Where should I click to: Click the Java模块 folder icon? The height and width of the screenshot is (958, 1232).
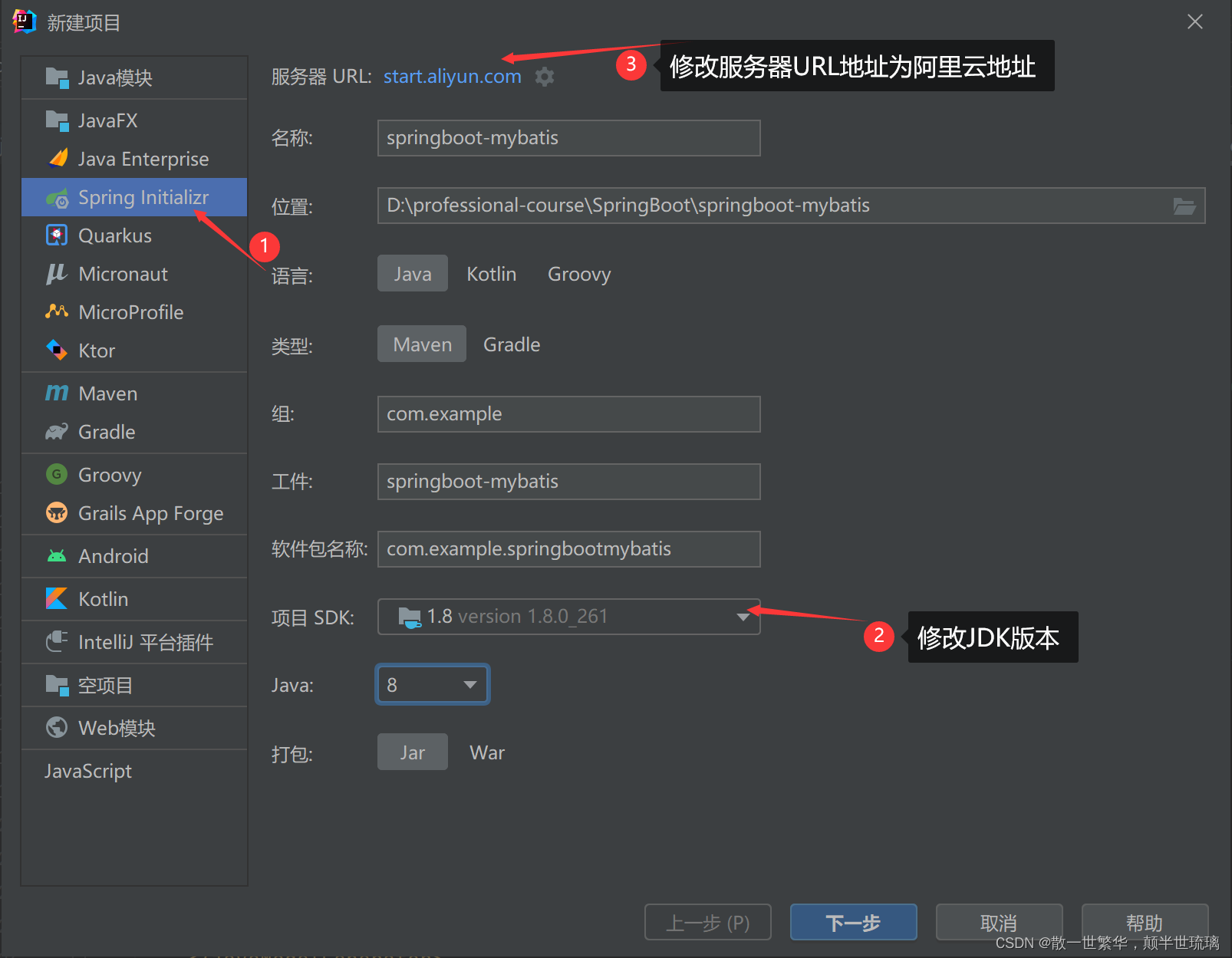(x=57, y=77)
